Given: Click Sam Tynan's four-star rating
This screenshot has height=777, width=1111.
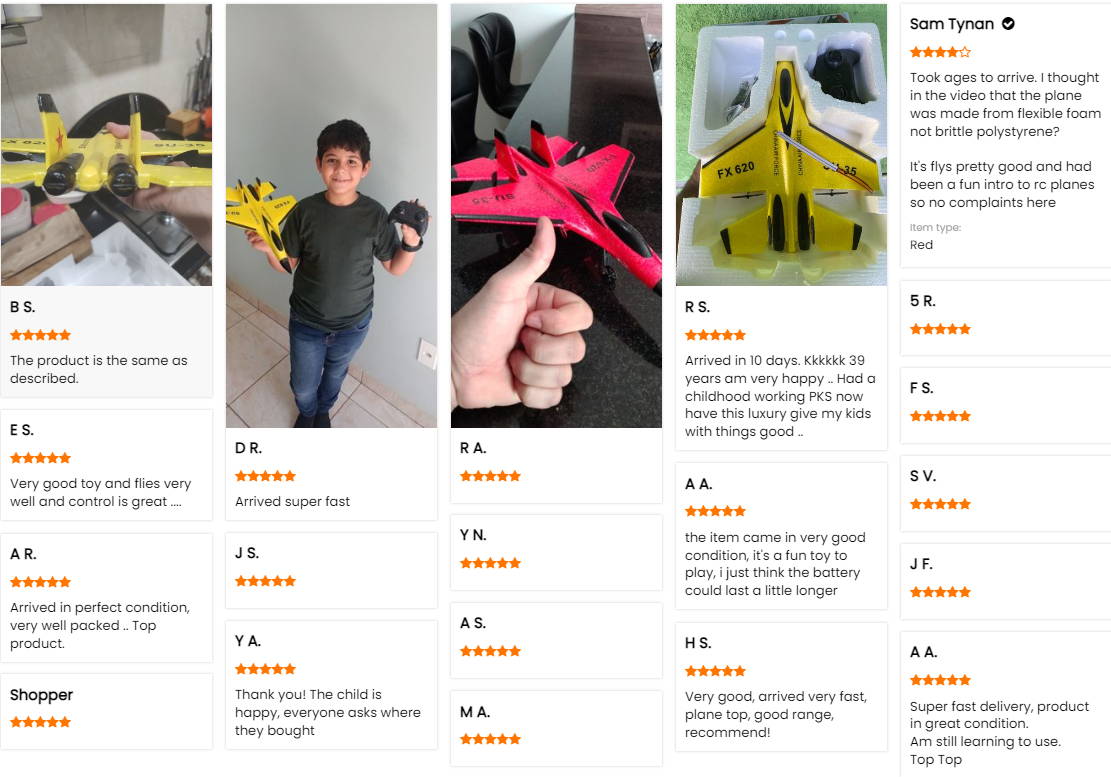Looking at the screenshot, I should 940,52.
